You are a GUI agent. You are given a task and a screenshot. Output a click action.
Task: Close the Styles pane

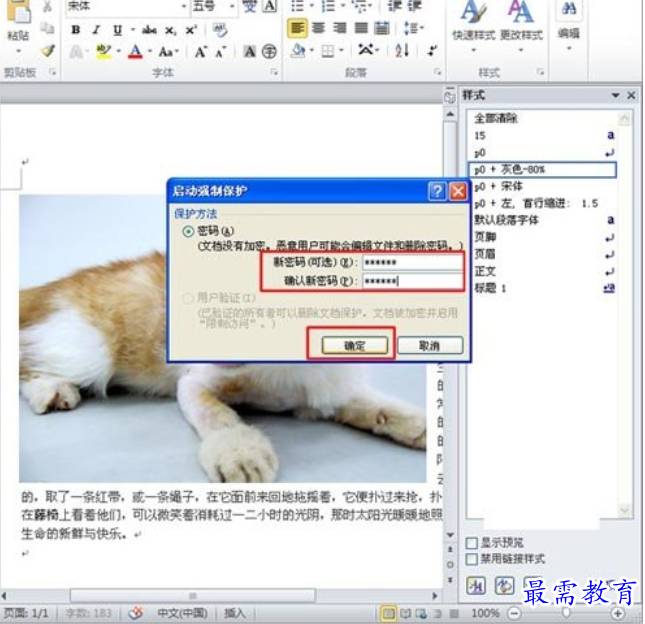631,96
